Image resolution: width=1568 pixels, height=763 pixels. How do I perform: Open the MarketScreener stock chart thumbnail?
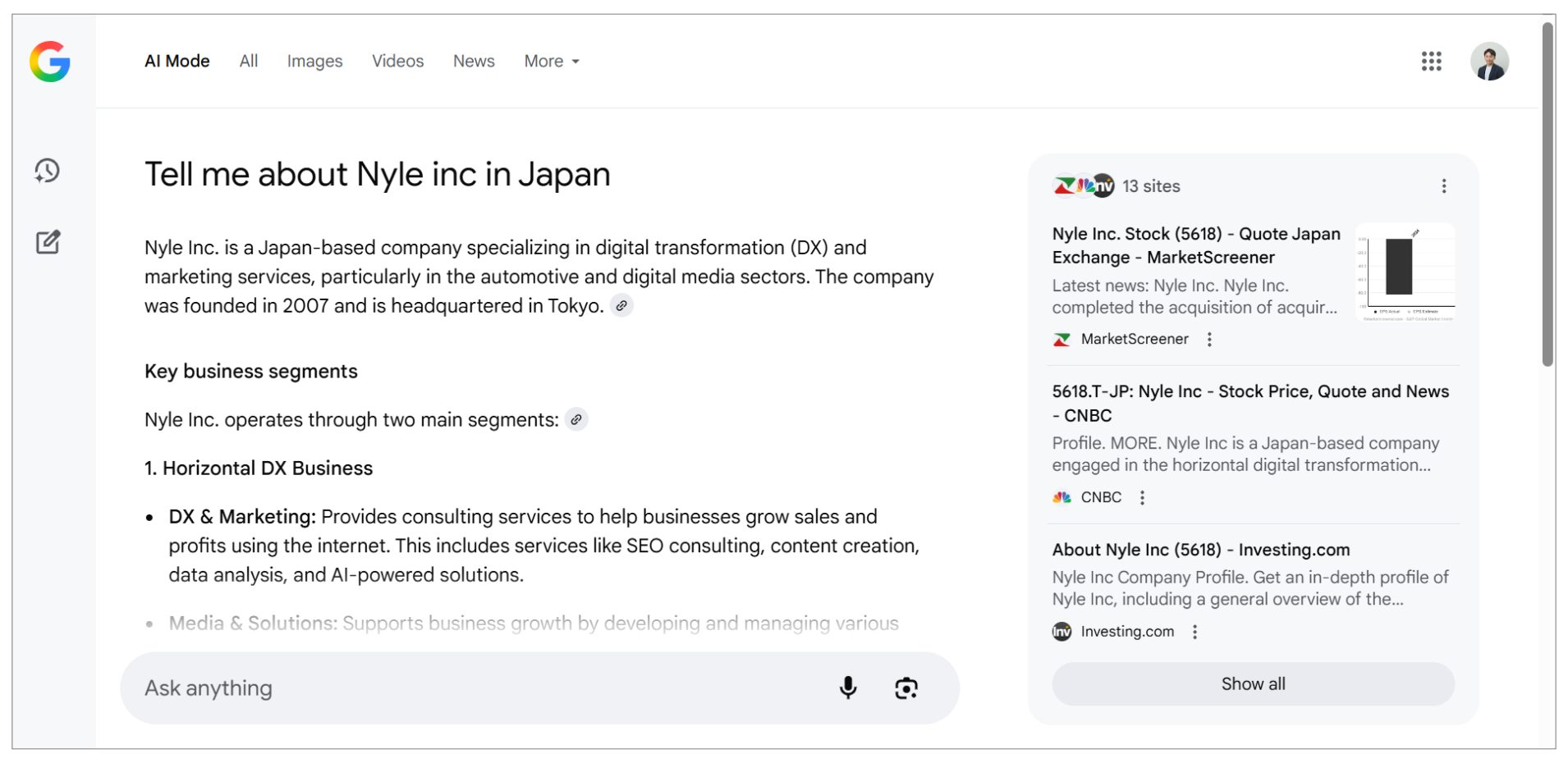pos(1405,272)
